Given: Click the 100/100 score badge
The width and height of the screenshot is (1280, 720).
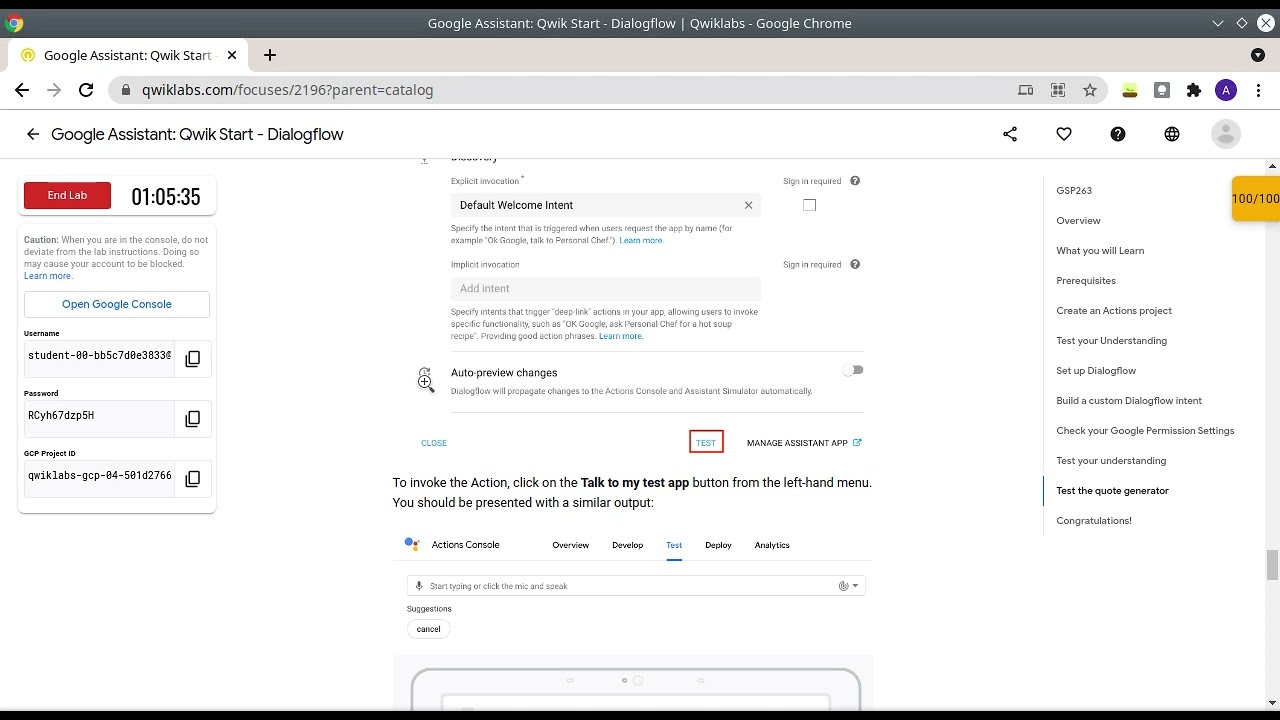Looking at the screenshot, I should tap(1256, 199).
